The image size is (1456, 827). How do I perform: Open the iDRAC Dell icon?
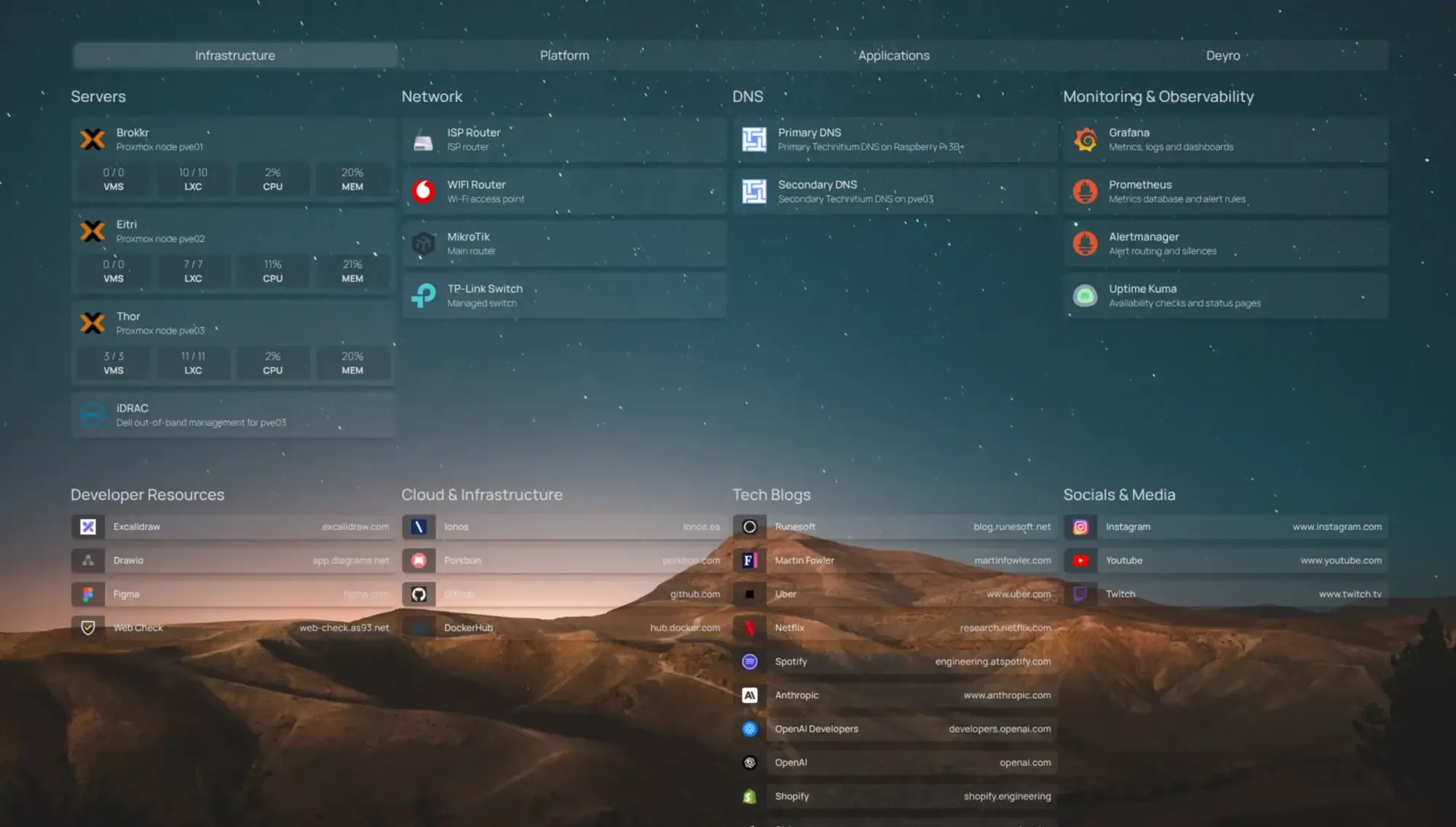(92, 415)
